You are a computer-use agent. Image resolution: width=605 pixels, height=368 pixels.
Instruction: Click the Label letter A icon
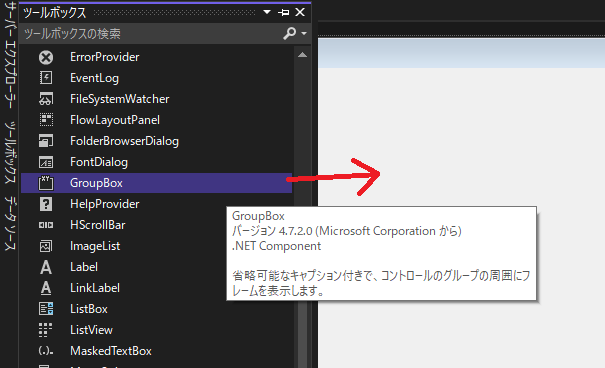pos(46,267)
